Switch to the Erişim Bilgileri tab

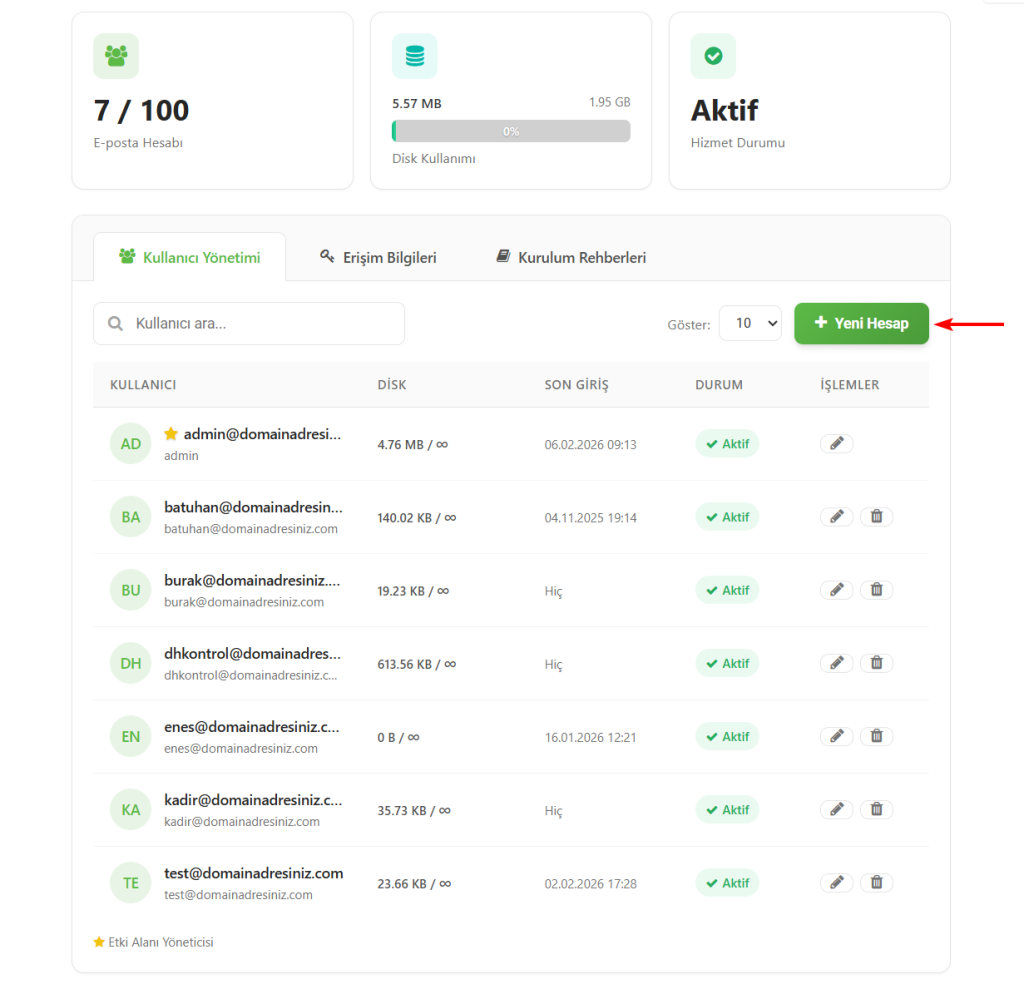[378, 257]
